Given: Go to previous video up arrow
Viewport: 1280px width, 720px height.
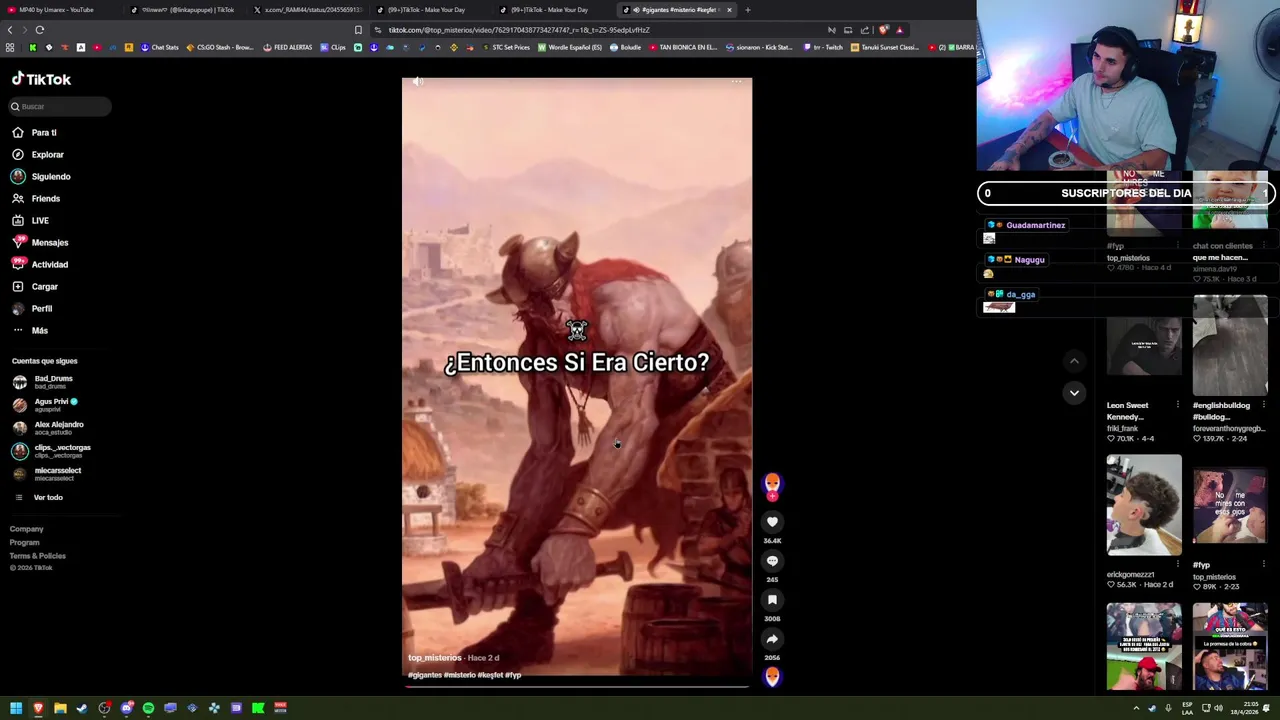Looking at the screenshot, I should (1074, 361).
